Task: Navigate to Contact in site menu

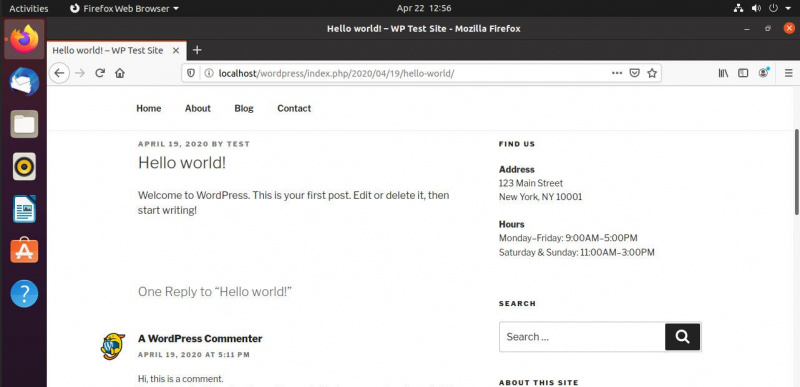Action: pos(294,108)
